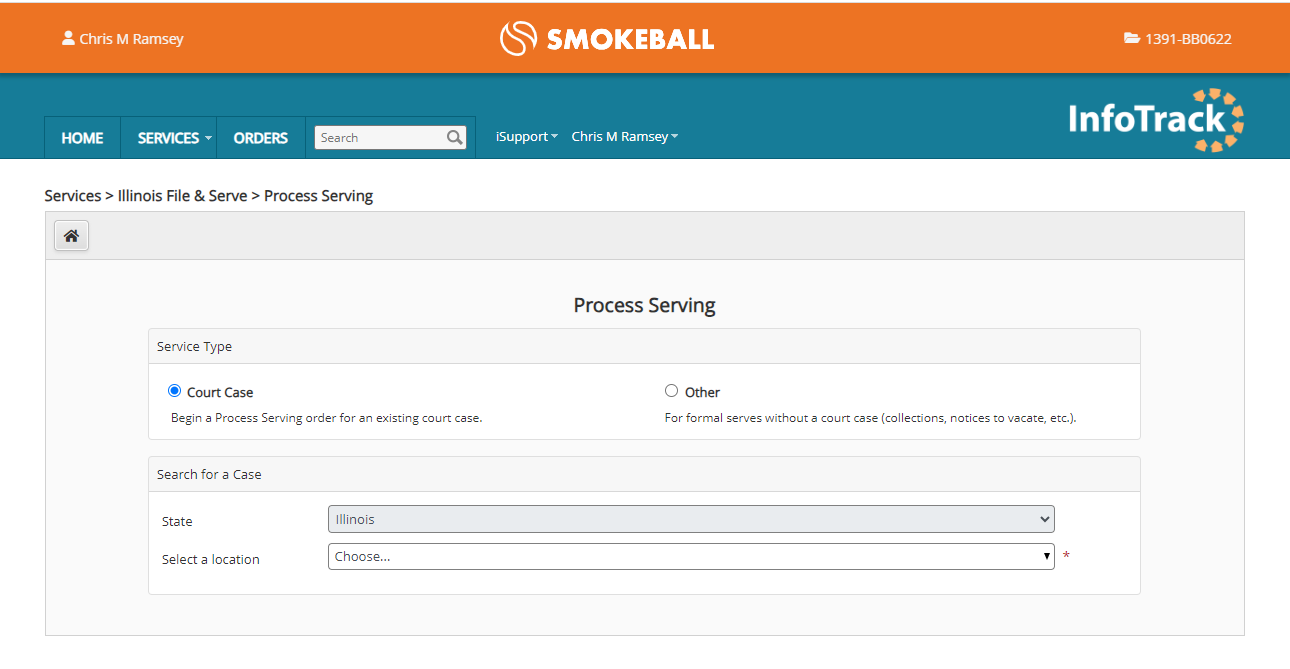Click the InfoTrack logo
Viewport: 1290px width, 669px height.
coord(1156,120)
